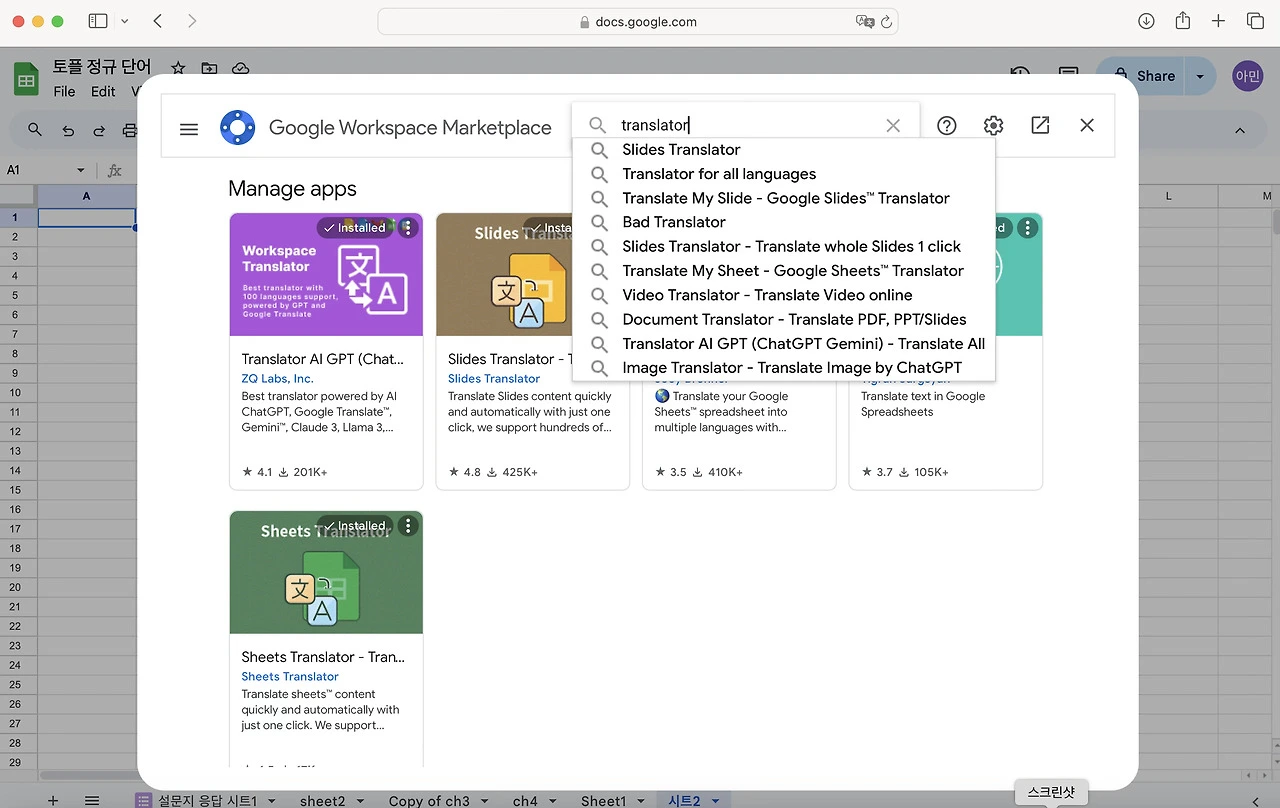Choose Translator for all languages suggestion
This screenshot has width=1280, height=808.
(784, 174)
